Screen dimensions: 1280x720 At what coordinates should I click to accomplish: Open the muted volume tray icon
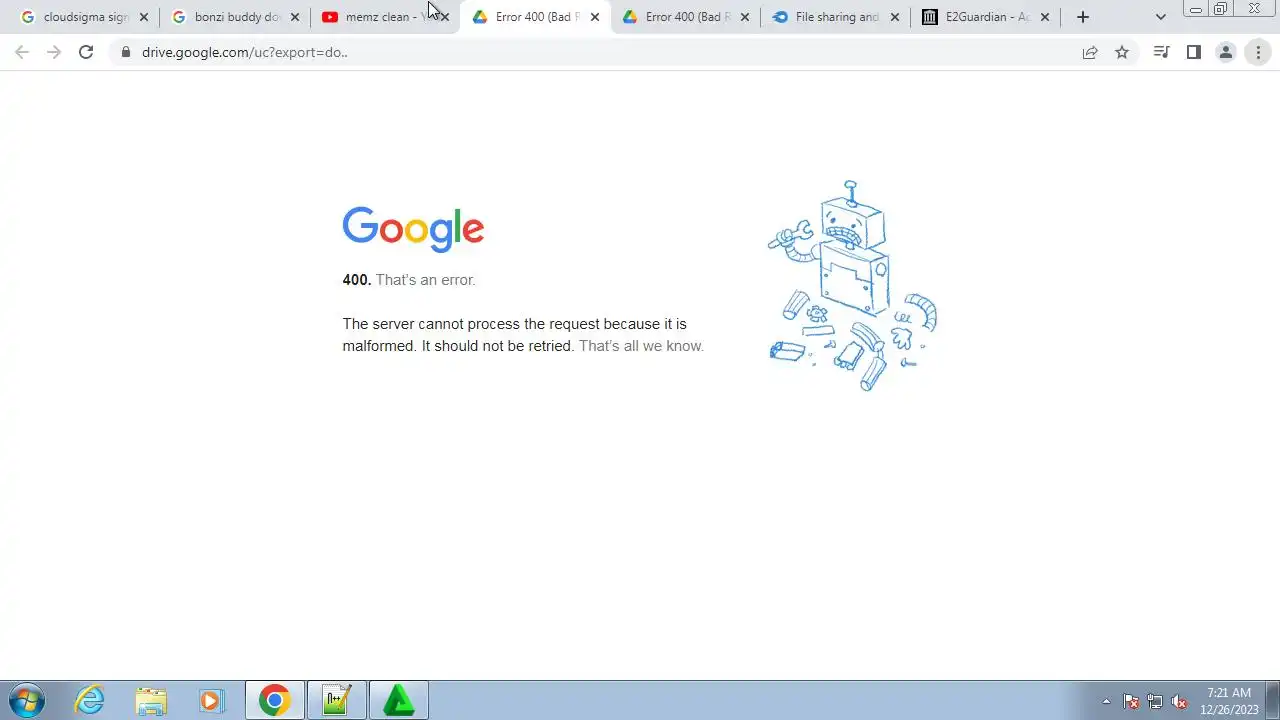coord(1179,701)
